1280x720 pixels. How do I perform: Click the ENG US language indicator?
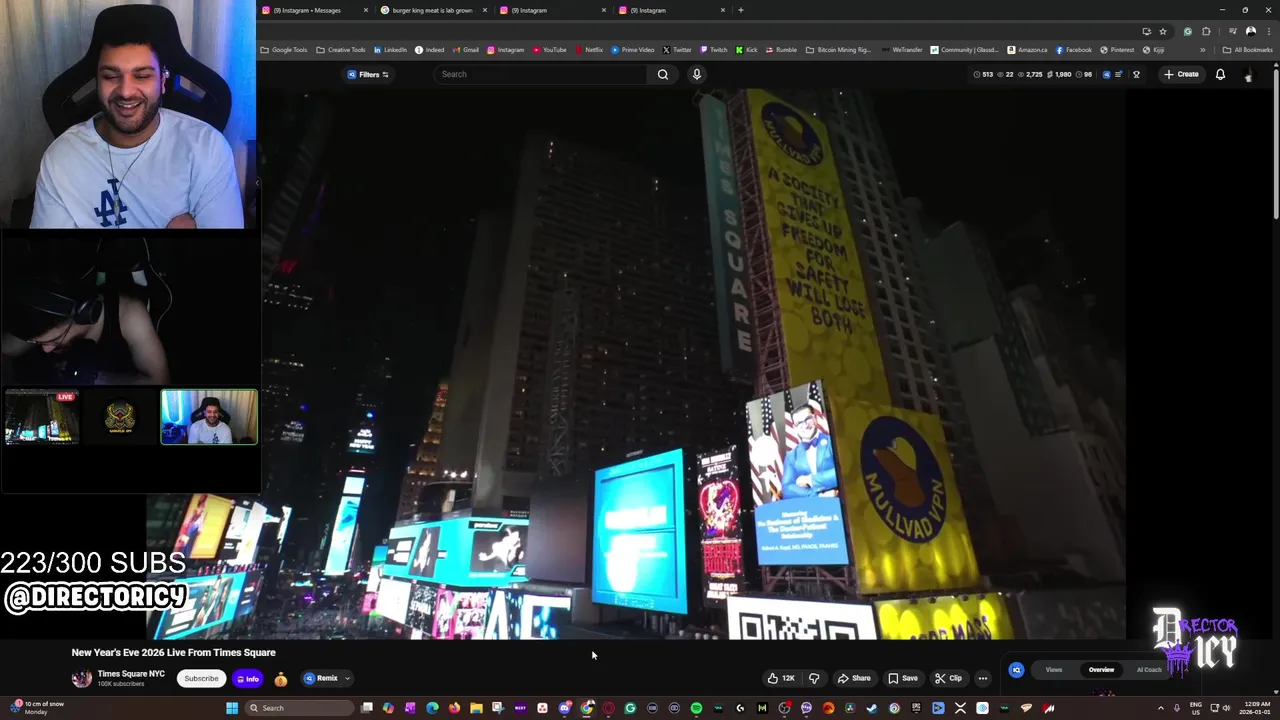coord(1195,708)
